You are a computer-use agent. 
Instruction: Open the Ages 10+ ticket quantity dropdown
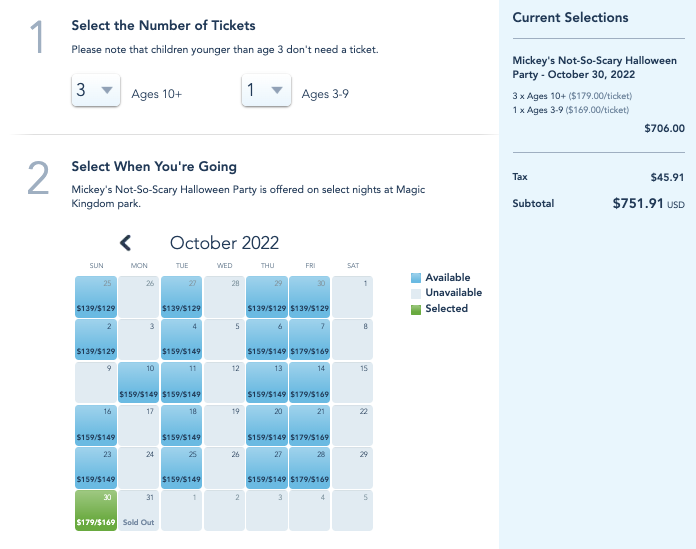point(96,93)
